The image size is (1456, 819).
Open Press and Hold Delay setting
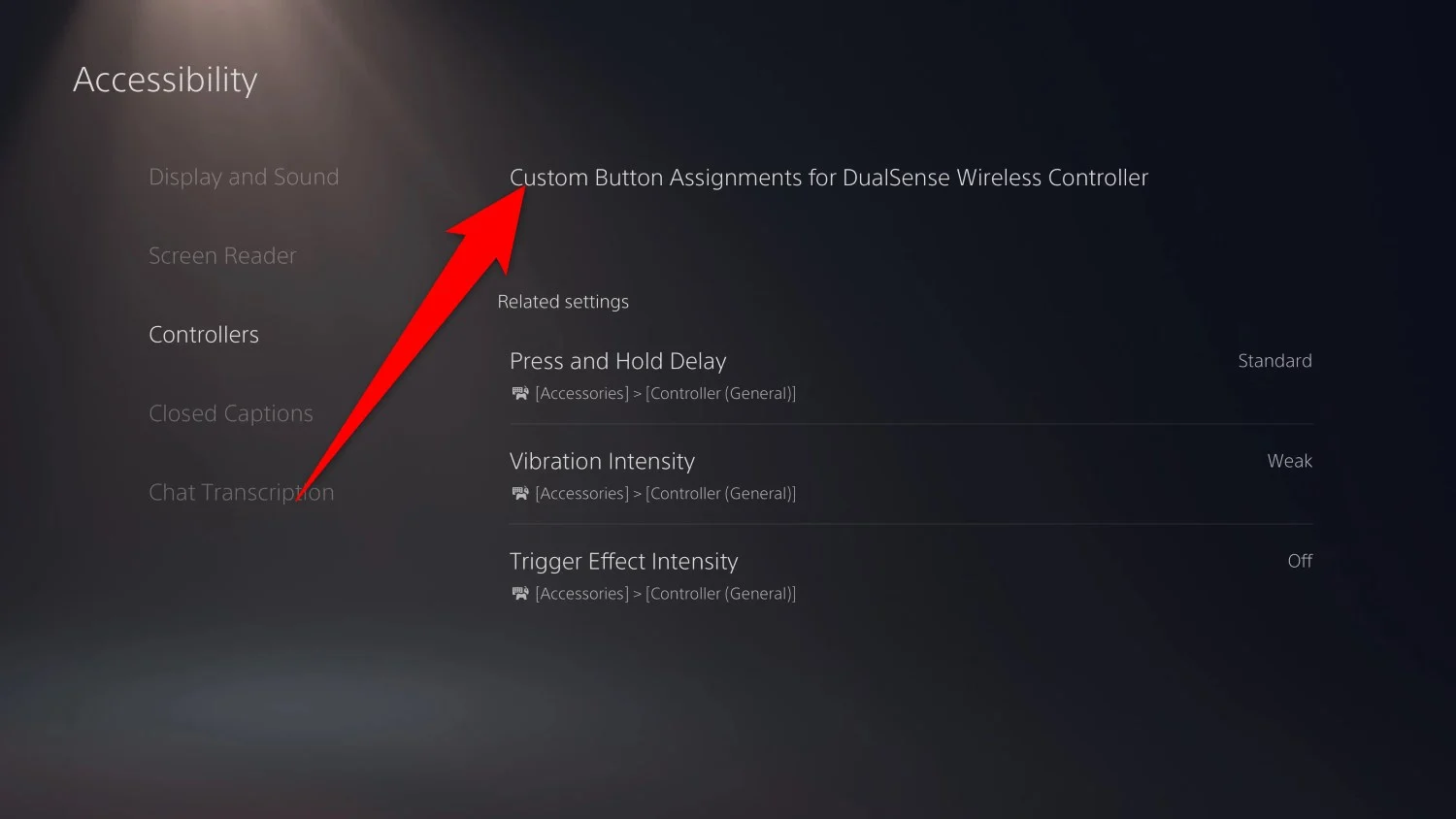tap(911, 375)
